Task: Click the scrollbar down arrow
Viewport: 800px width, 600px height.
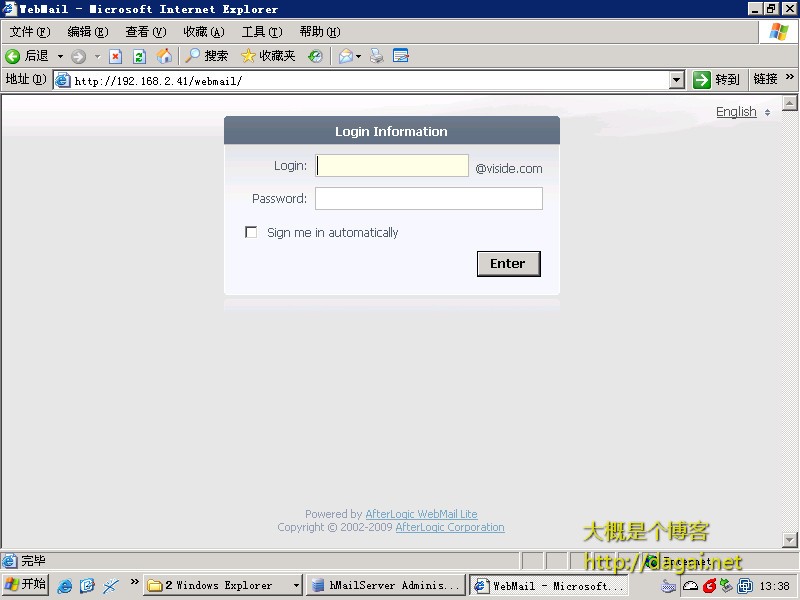Action: pyautogui.click(x=789, y=539)
